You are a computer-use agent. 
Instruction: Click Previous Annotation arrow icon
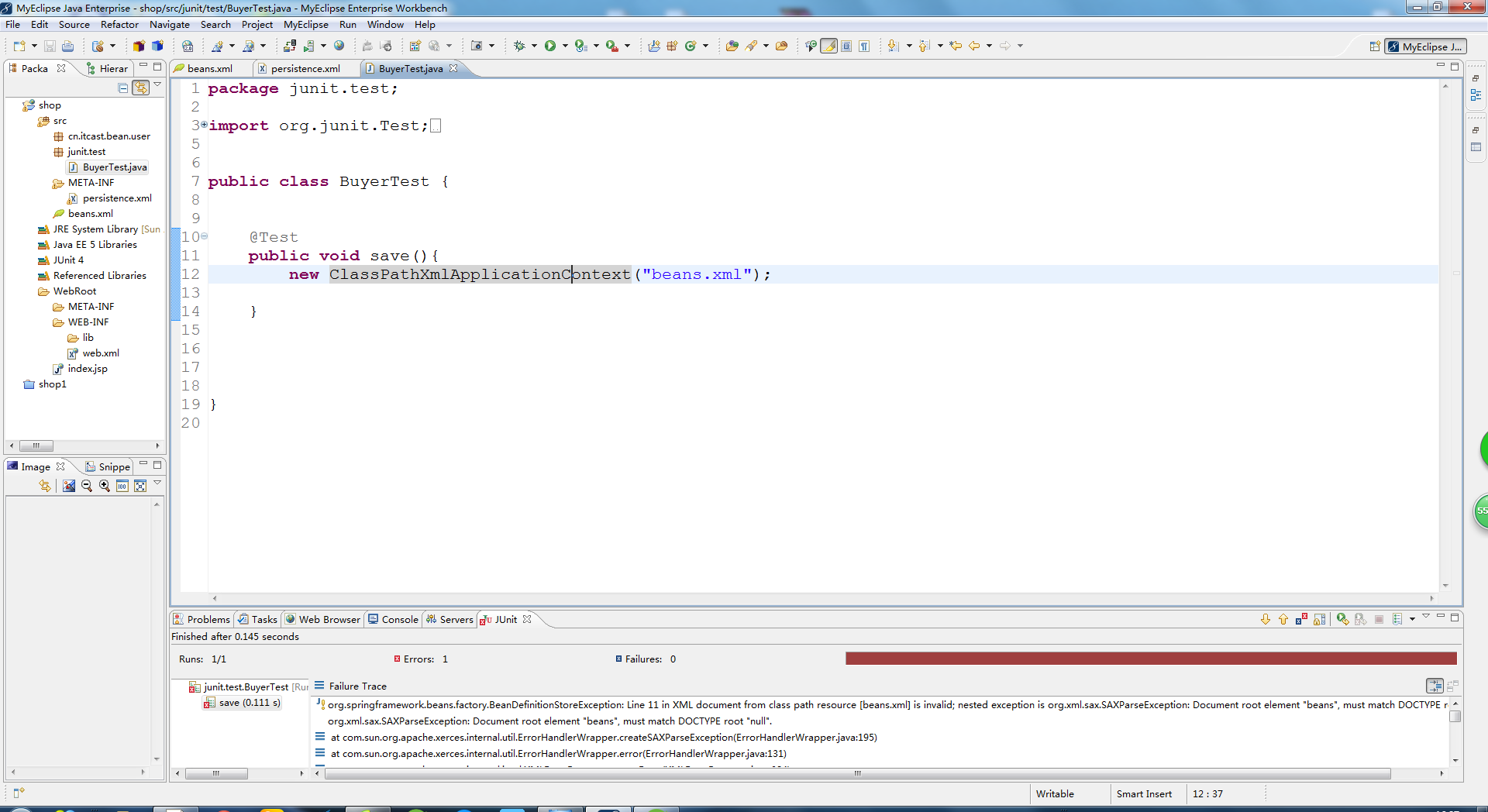click(923, 46)
